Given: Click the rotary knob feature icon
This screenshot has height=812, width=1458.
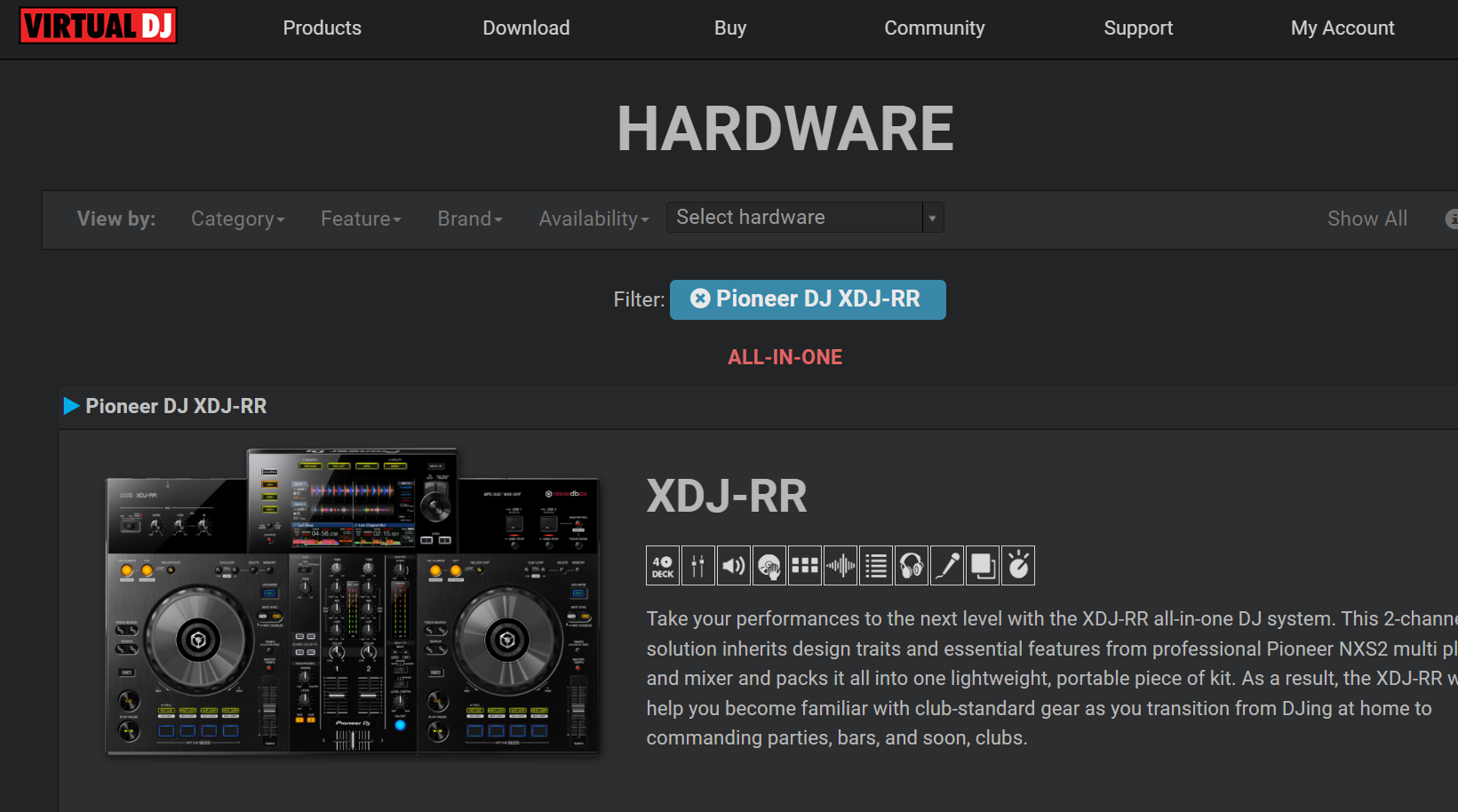Looking at the screenshot, I should pyautogui.click(x=1018, y=566).
